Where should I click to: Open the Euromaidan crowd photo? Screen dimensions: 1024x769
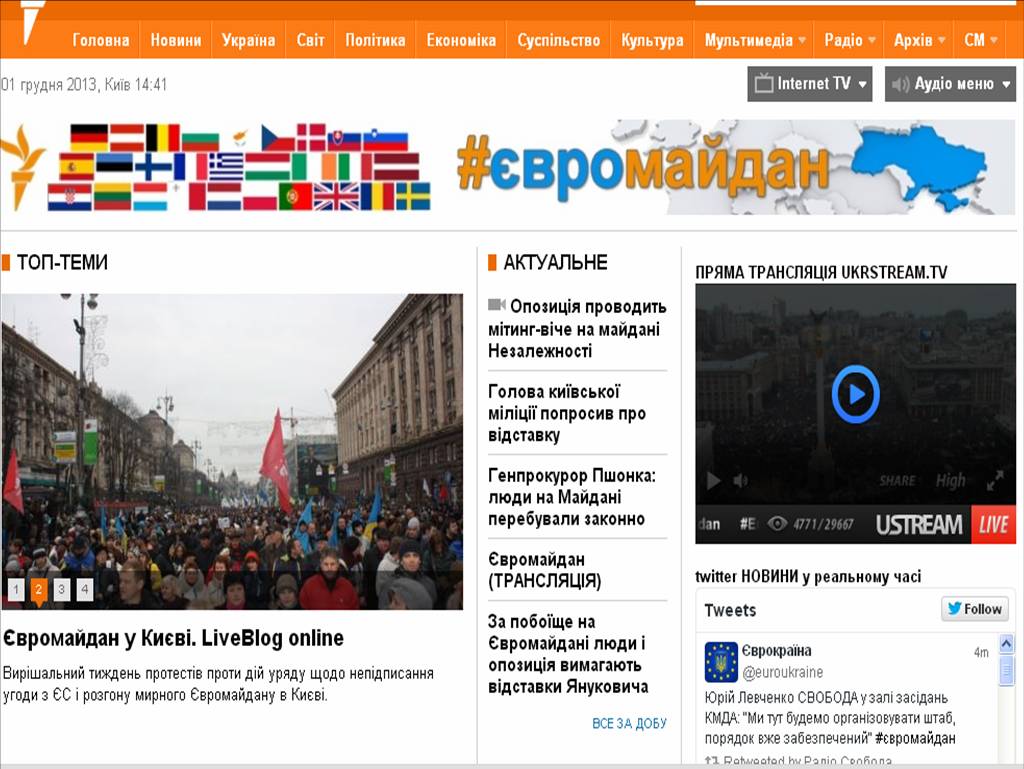[232, 451]
